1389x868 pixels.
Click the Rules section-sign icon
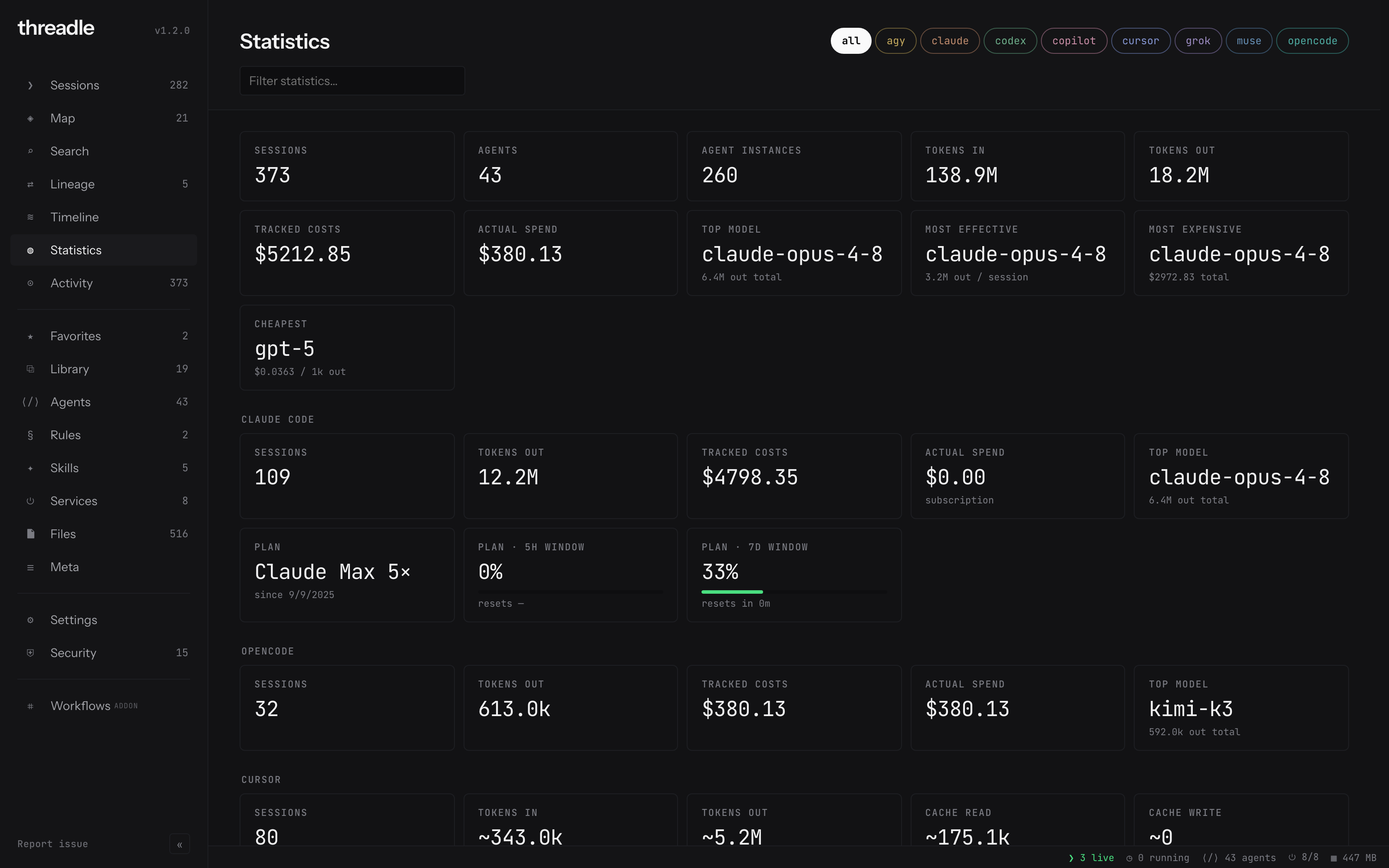click(x=30, y=435)
